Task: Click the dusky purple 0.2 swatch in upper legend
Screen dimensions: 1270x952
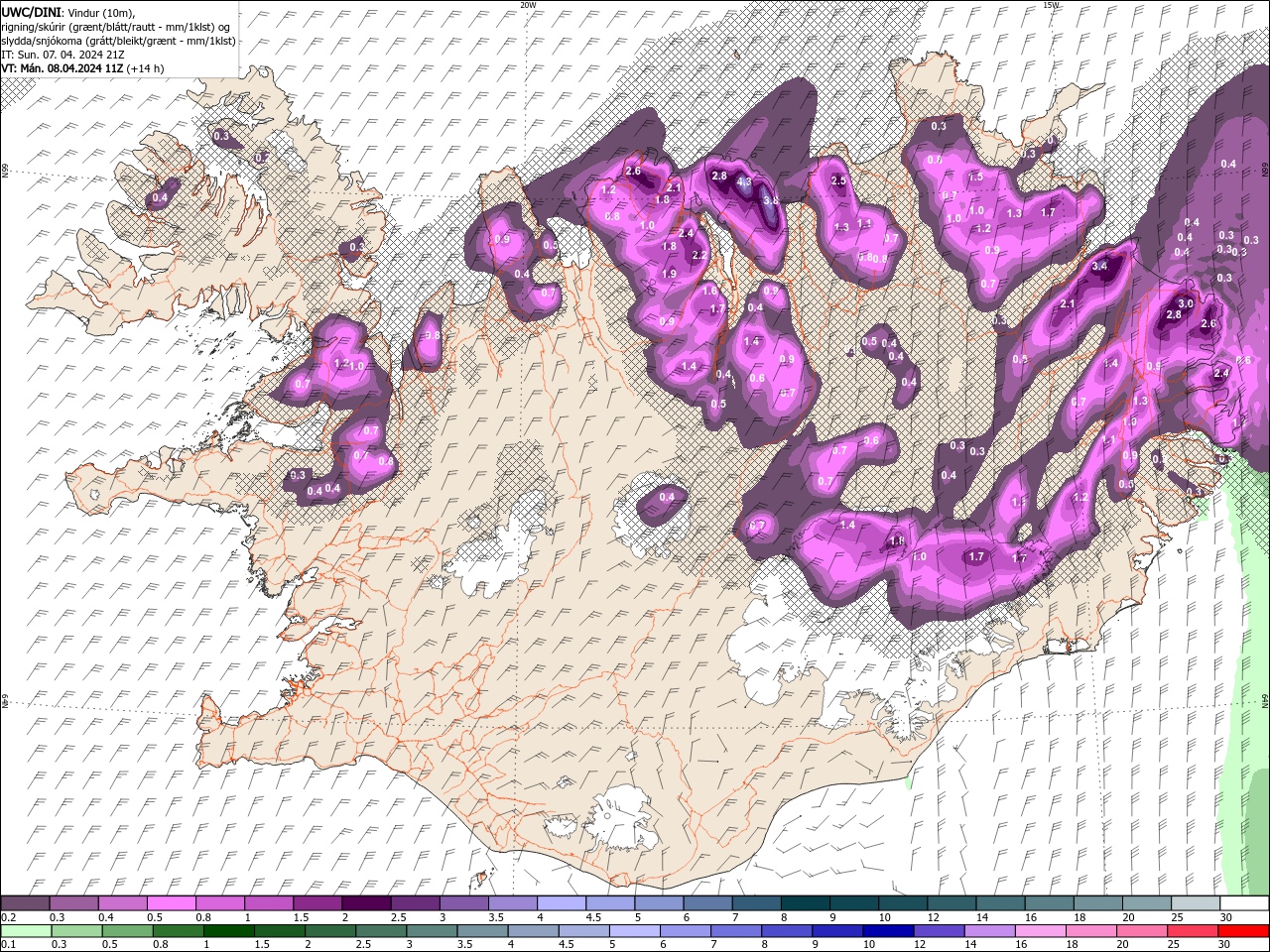Action: 26,903
